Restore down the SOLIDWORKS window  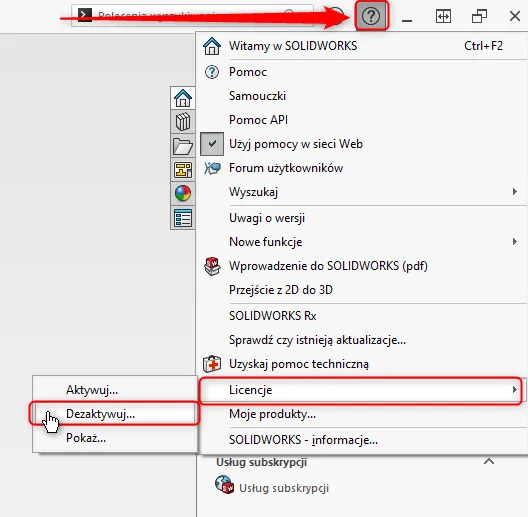(479, 16)
